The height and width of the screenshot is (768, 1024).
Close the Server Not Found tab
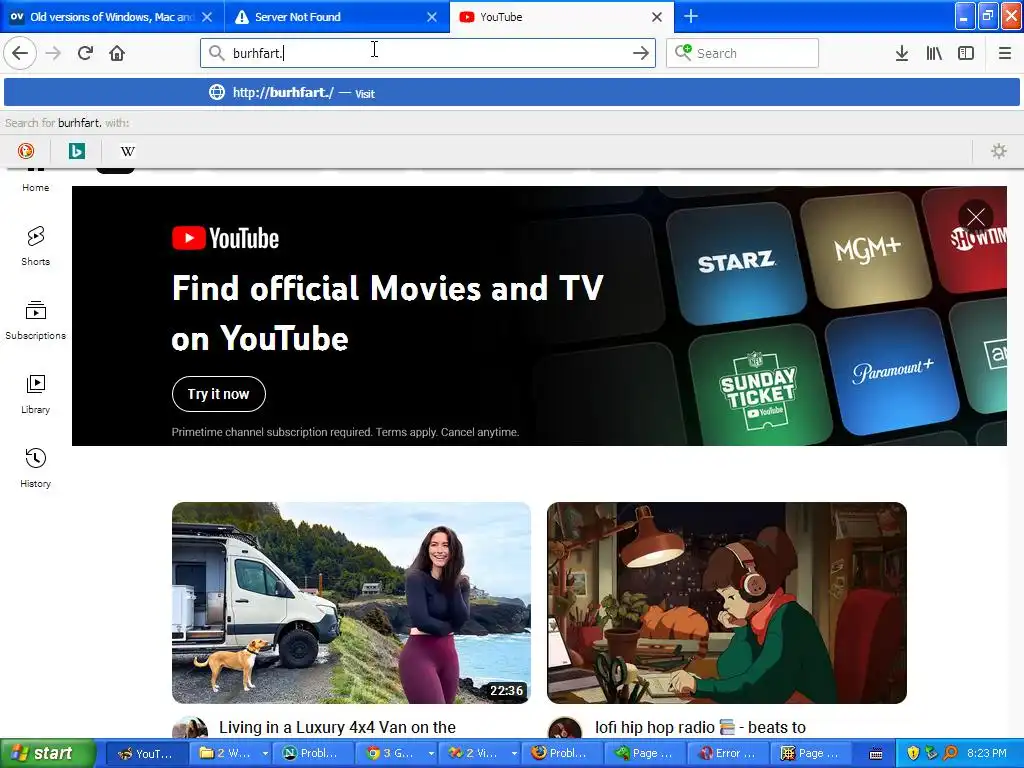pyautogui.click(x=432, y=17)
